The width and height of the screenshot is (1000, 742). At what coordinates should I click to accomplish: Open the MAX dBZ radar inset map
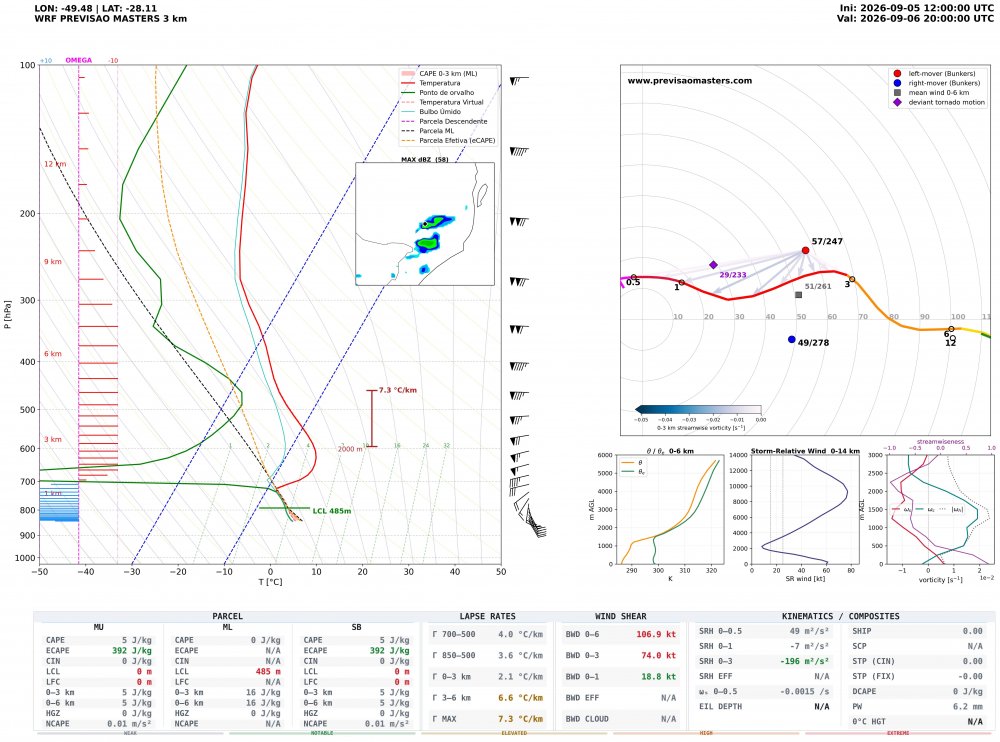coord(425,224)
